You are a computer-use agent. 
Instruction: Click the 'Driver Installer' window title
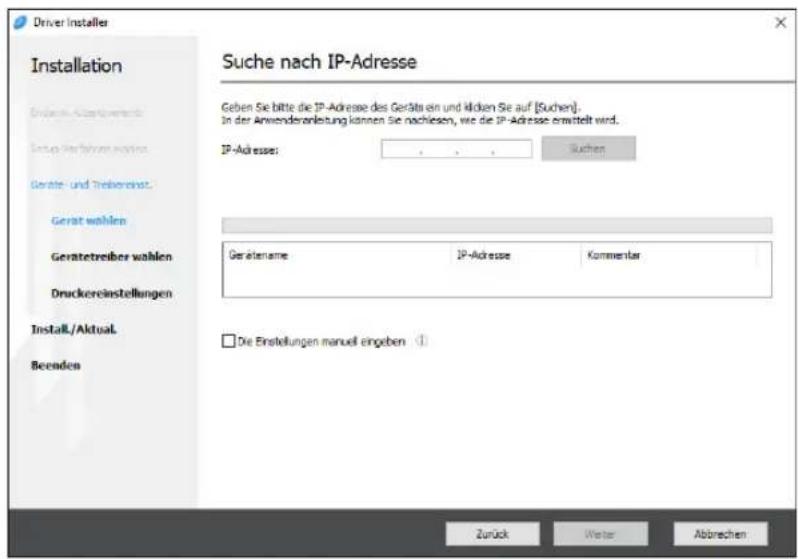tap(71, 22)
